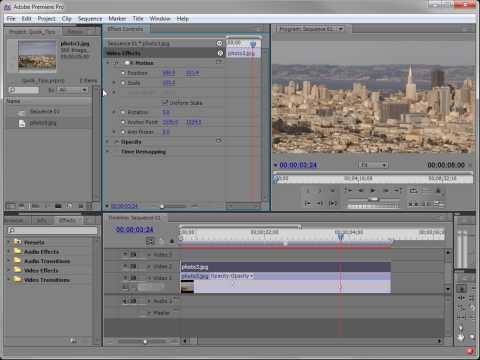The image size is (480, 360).
Task: Select the Hand tool in Tools panel
Action: 460,337
